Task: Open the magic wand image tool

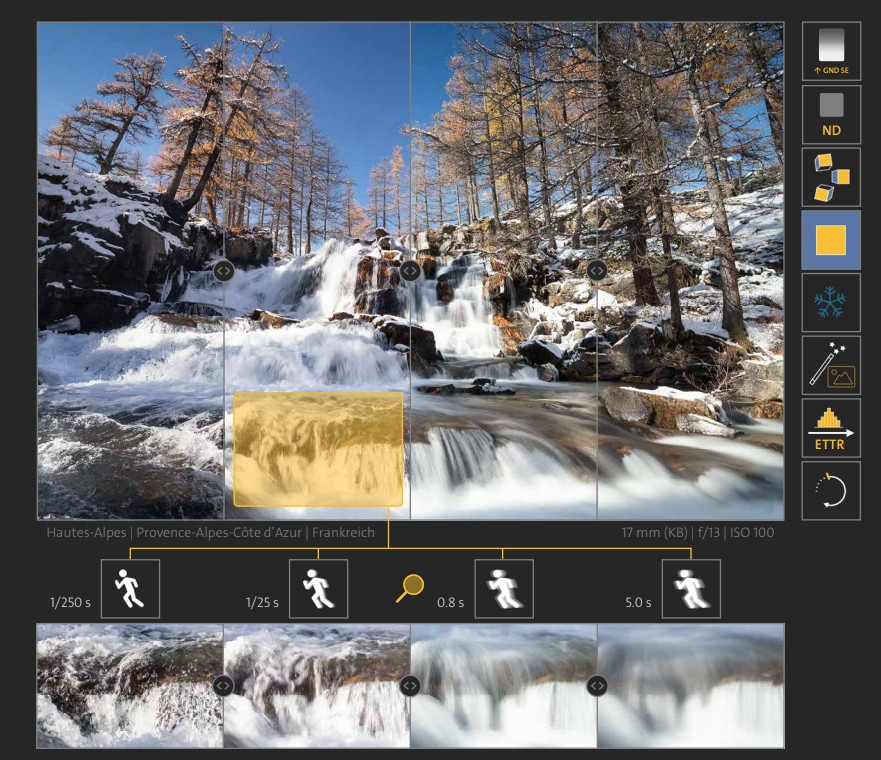Action: (831, 365)
